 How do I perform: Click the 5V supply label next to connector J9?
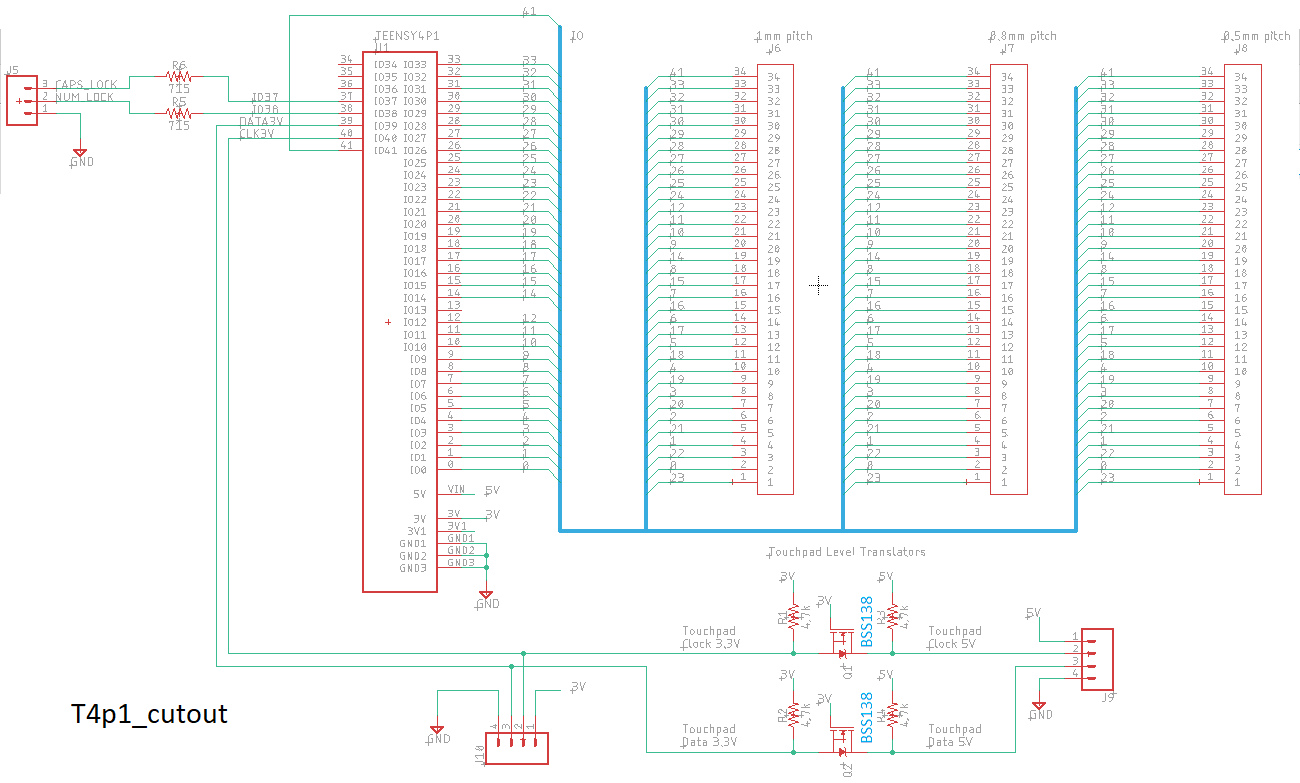tap(1033, 613)
